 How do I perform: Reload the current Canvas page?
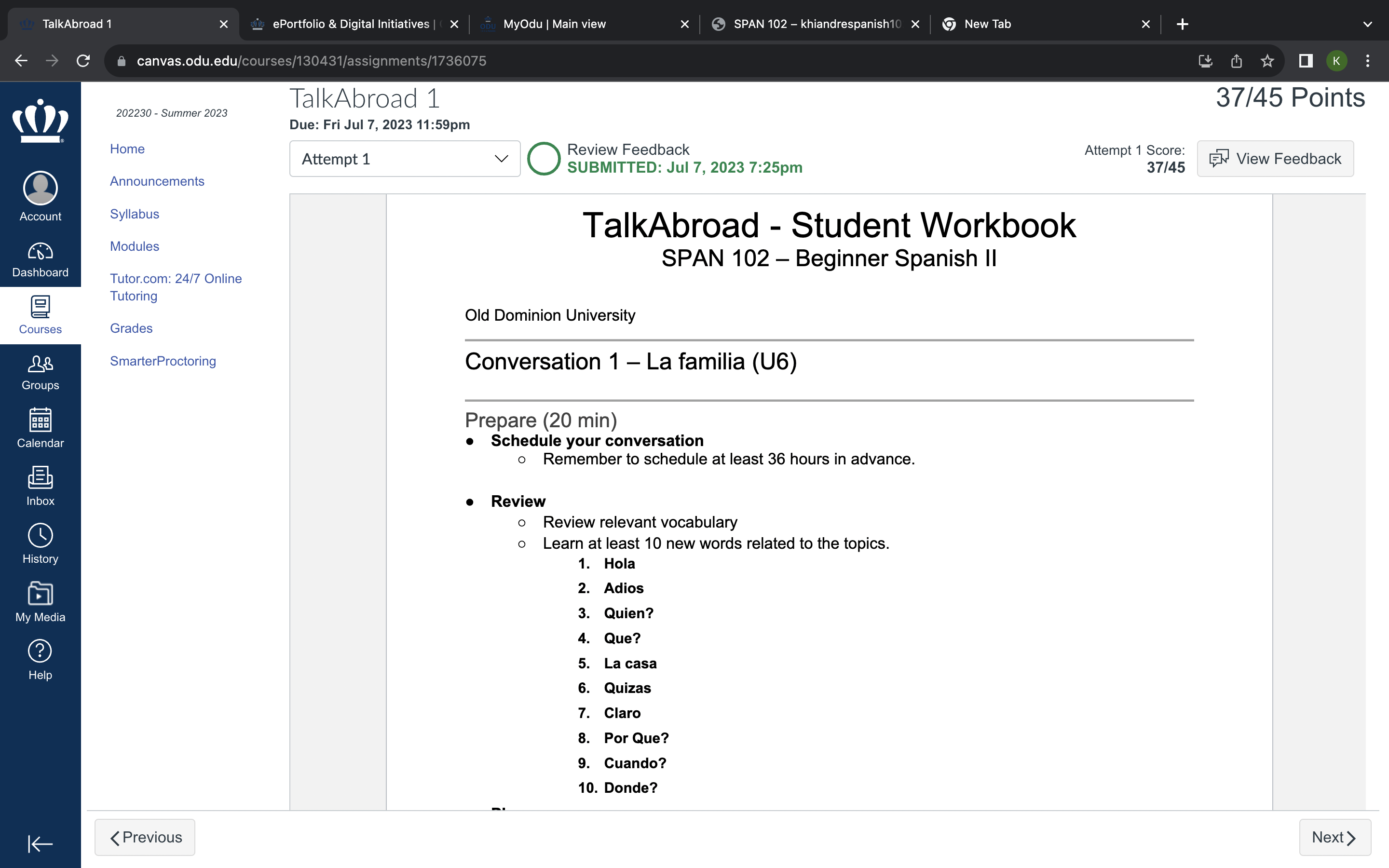[x=83, y=61]
